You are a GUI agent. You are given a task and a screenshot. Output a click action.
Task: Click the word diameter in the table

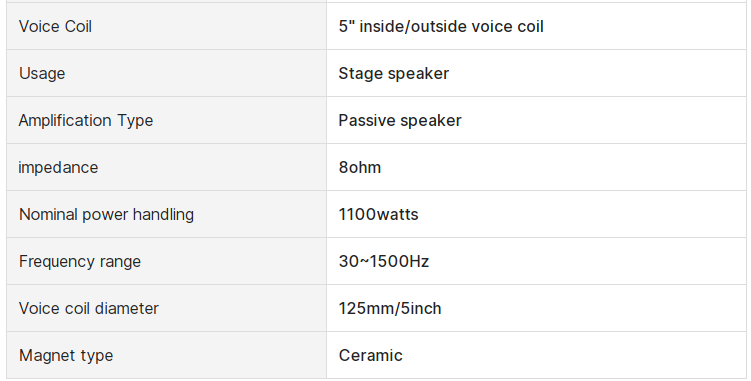pos(129,308)
